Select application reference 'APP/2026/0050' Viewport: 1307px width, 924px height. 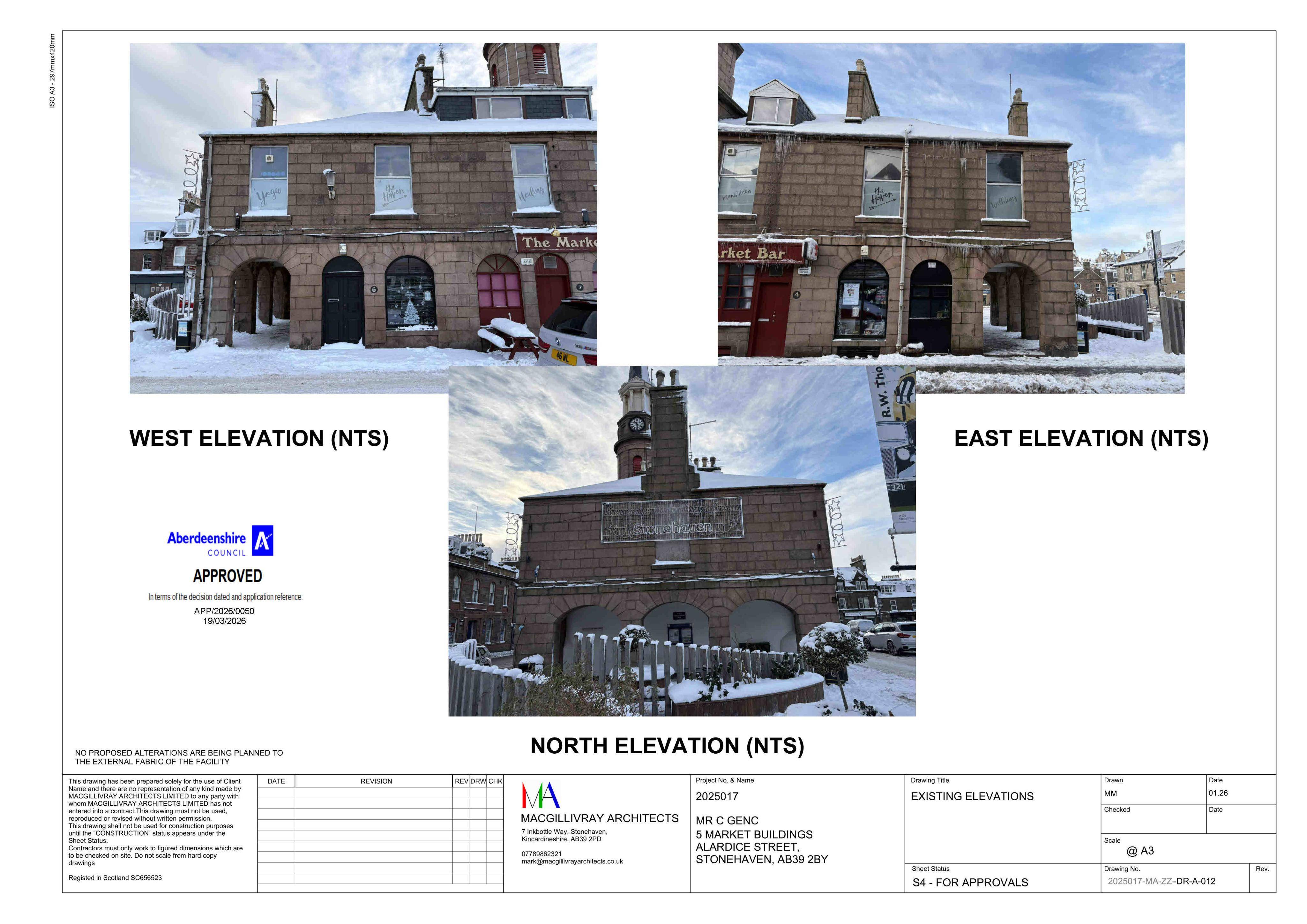(224, 611)
